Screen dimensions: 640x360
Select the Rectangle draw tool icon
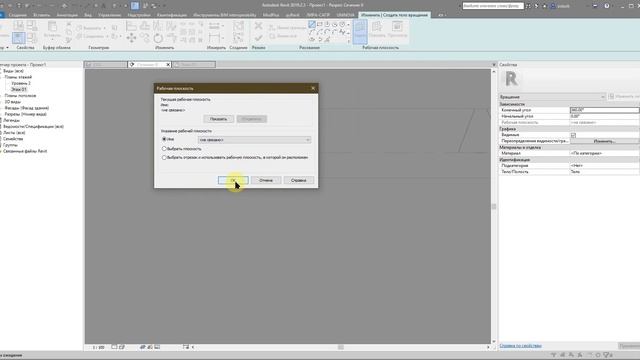320,24
